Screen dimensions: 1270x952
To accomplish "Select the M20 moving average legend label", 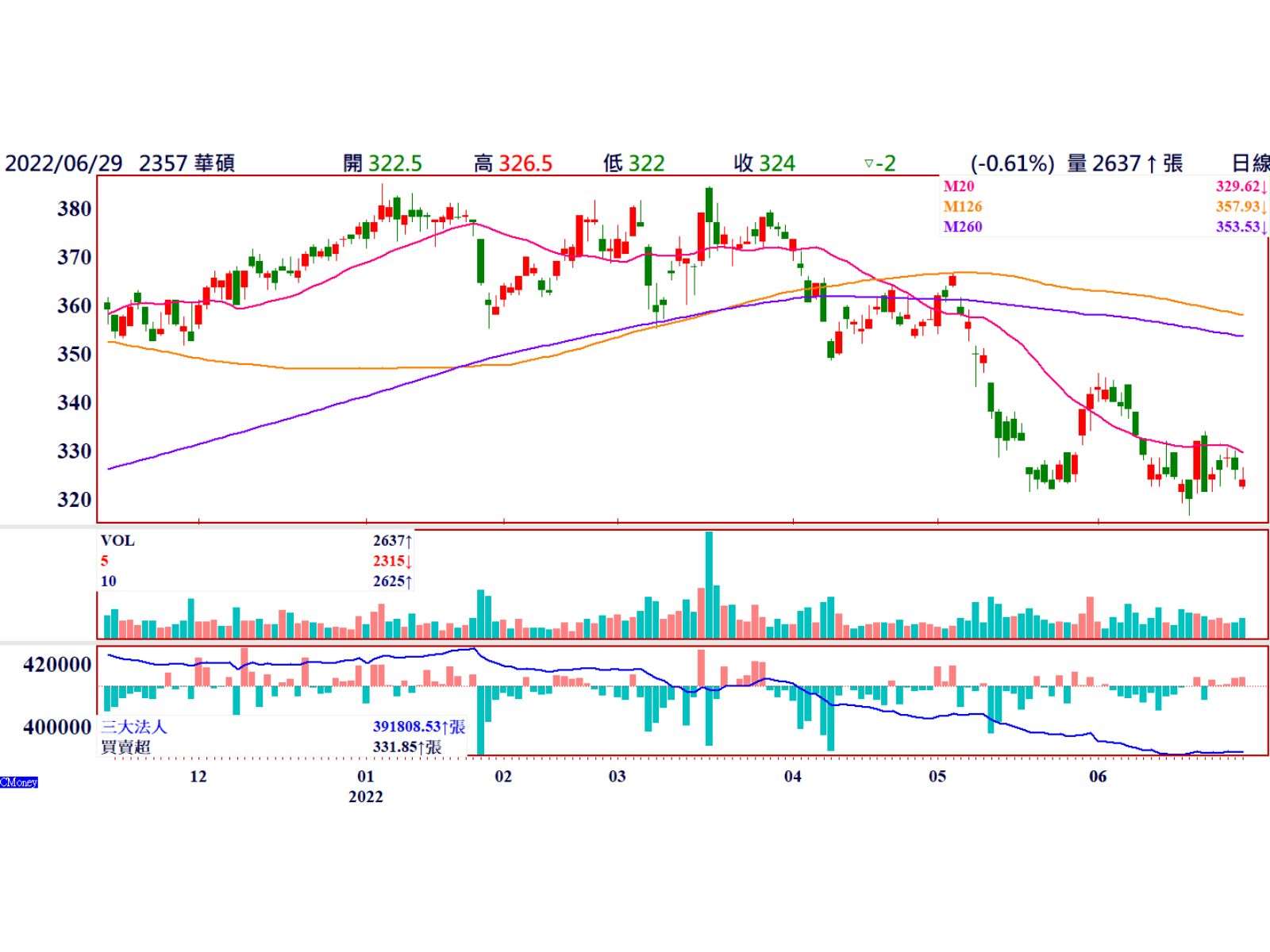I will (958, 186).
